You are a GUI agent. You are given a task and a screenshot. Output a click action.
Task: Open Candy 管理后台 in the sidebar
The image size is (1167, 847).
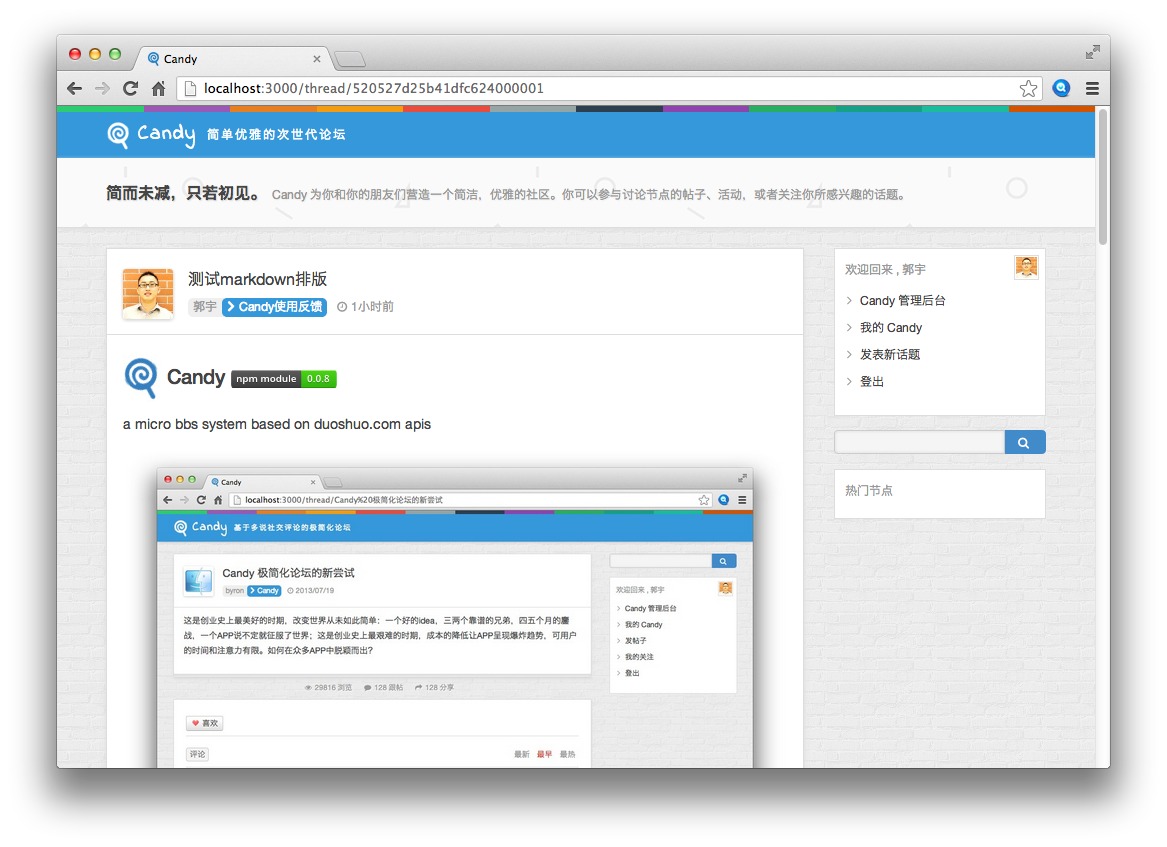pos(902,301)
